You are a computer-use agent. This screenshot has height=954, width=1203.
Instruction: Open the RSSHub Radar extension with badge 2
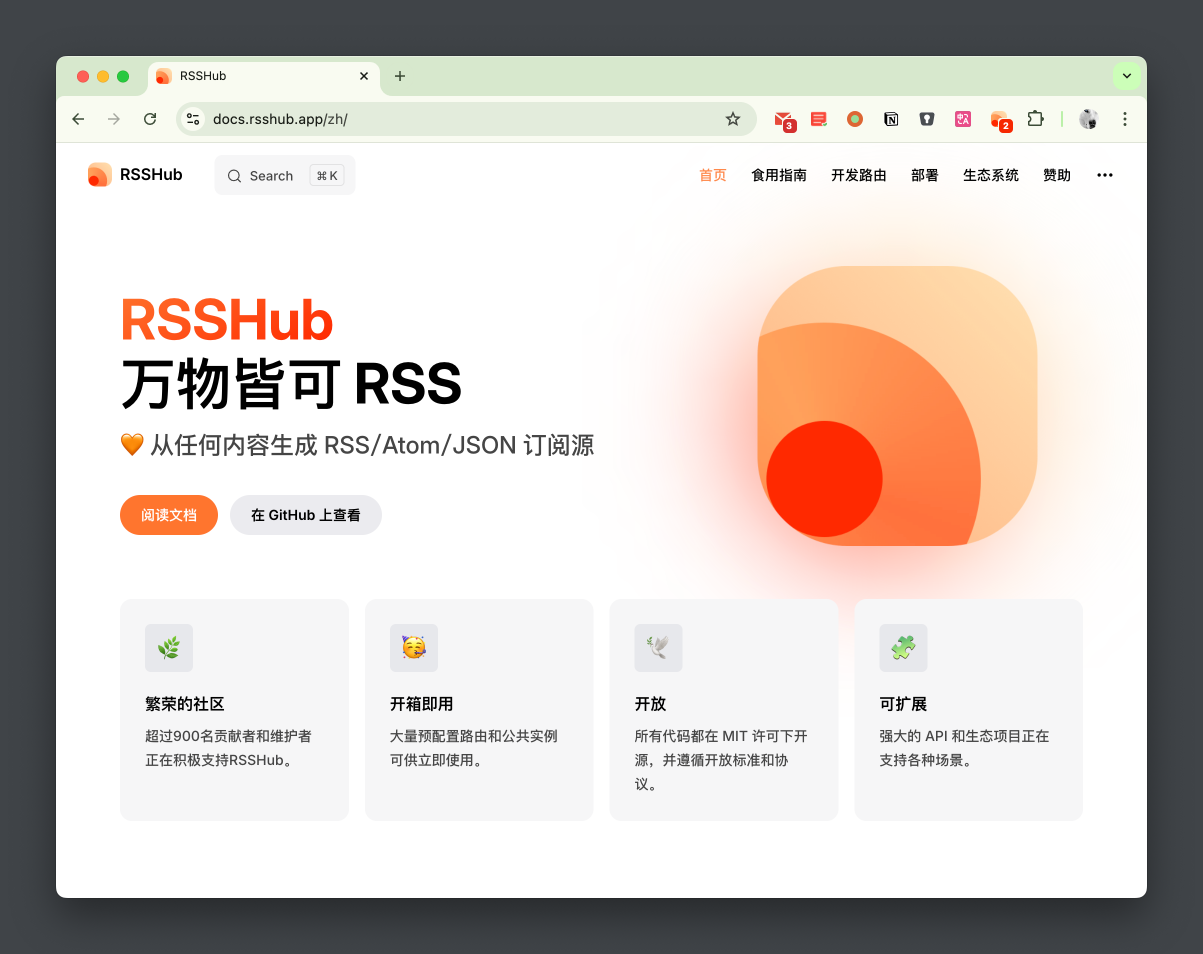pos(1000,120)
